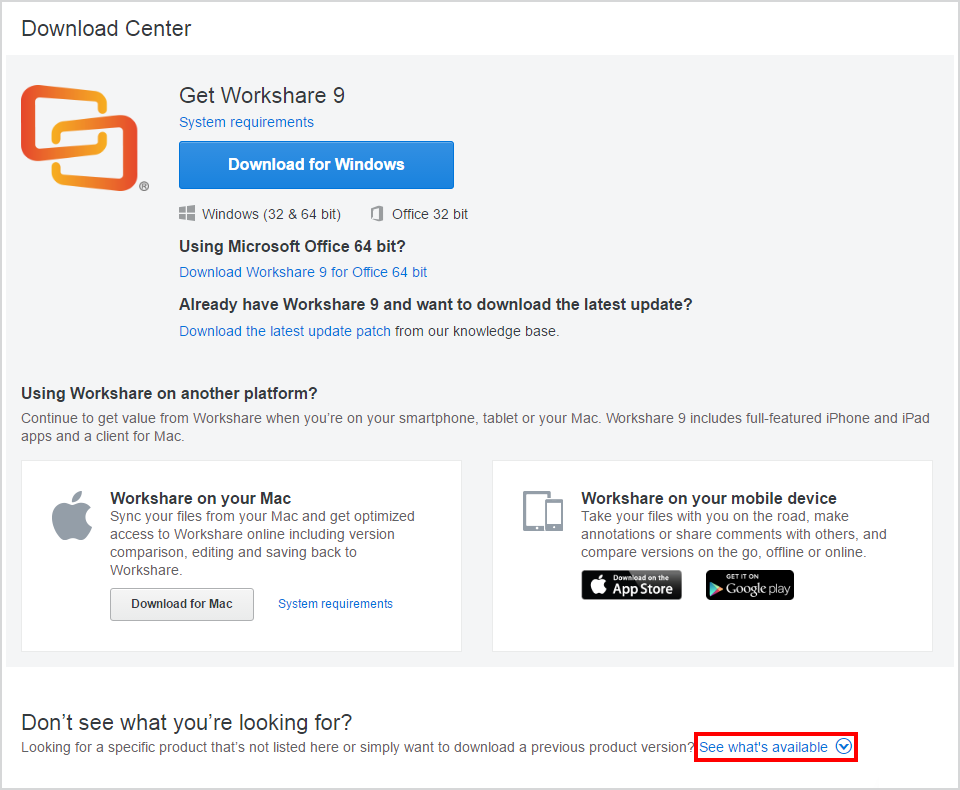
Task: Click See what's available link text
Action: pos(763,747)
